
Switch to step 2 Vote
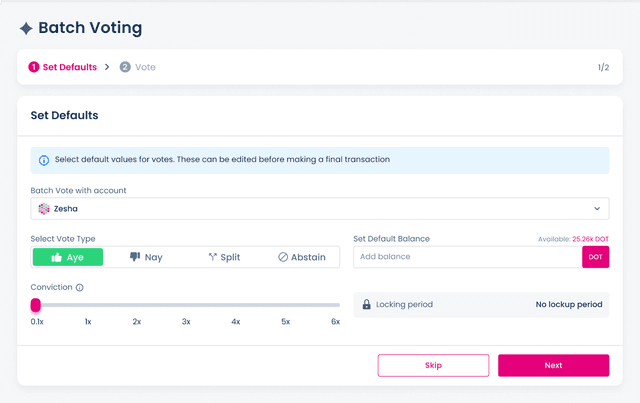point(138,67)
